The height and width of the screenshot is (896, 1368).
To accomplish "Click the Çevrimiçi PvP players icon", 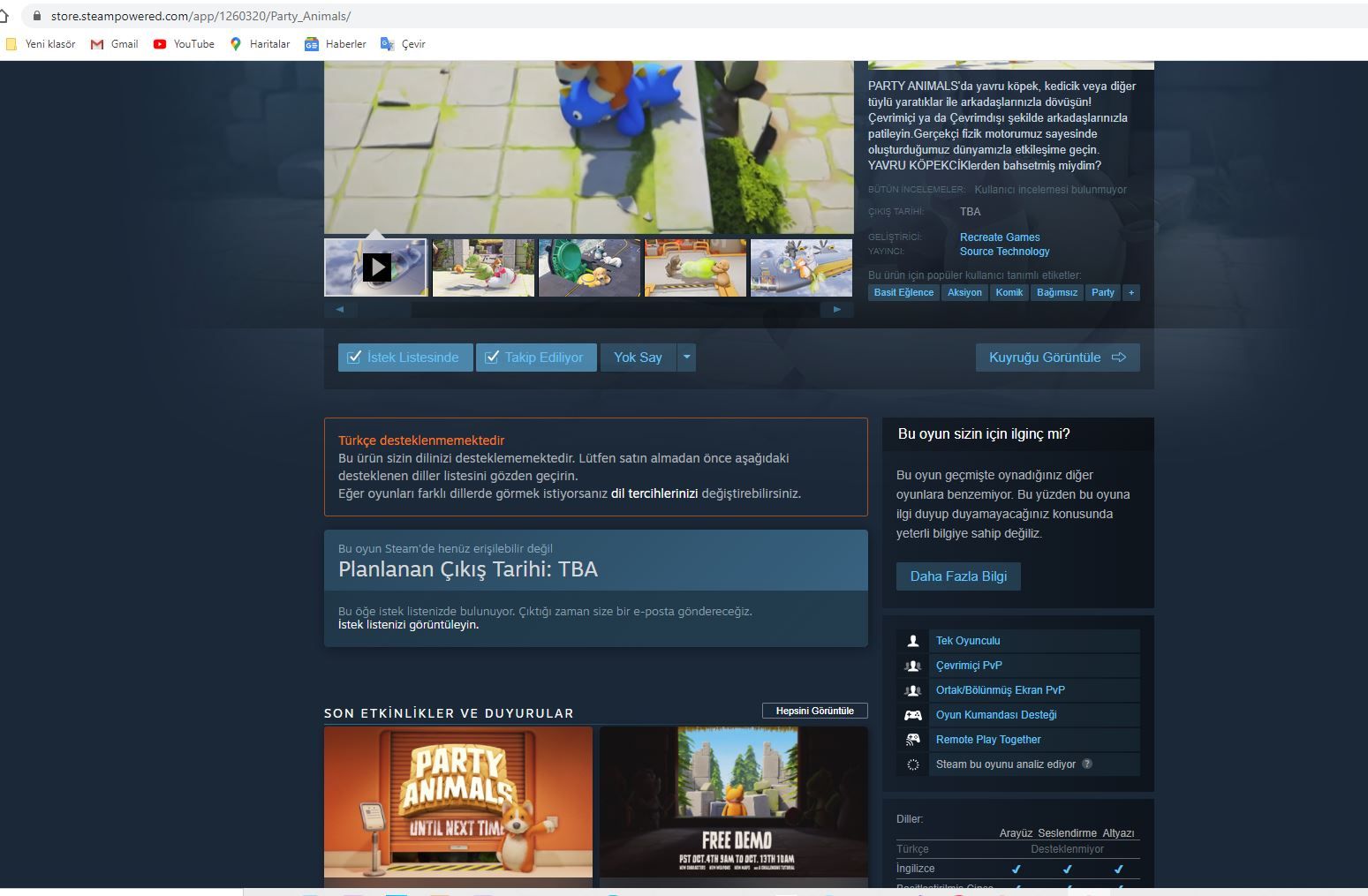I will pos(913,666).
